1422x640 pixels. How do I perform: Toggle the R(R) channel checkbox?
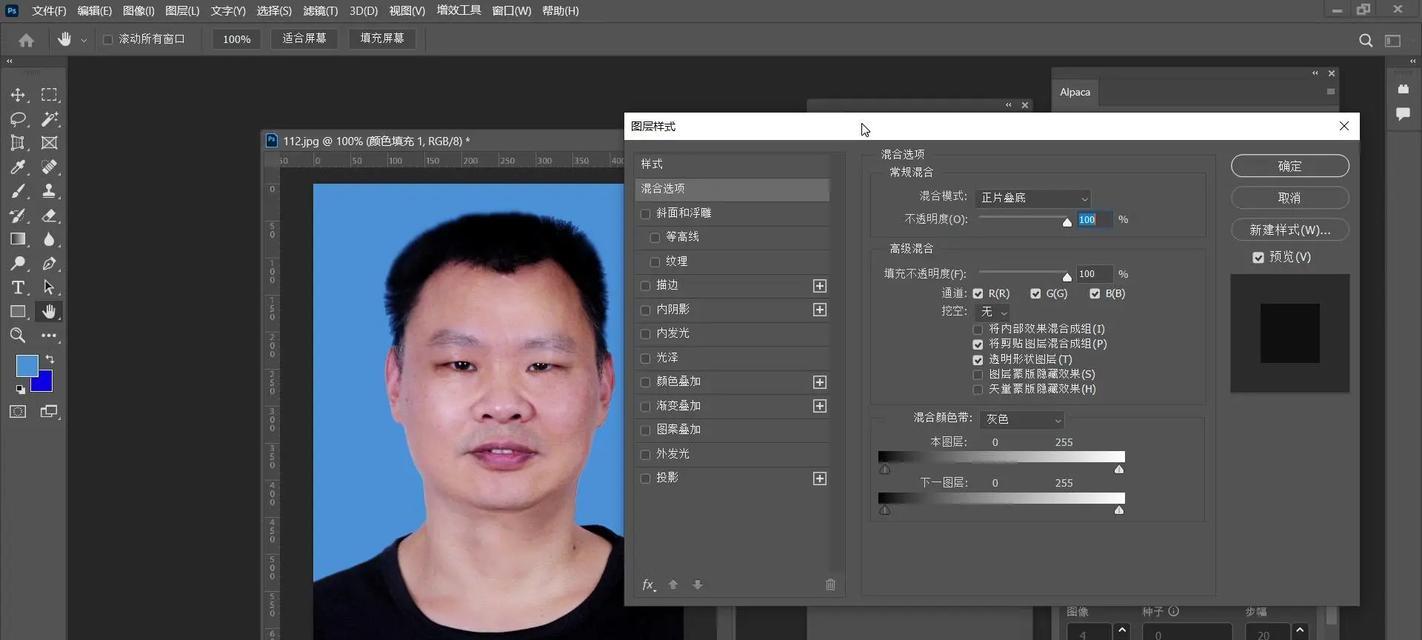[978, 294]
